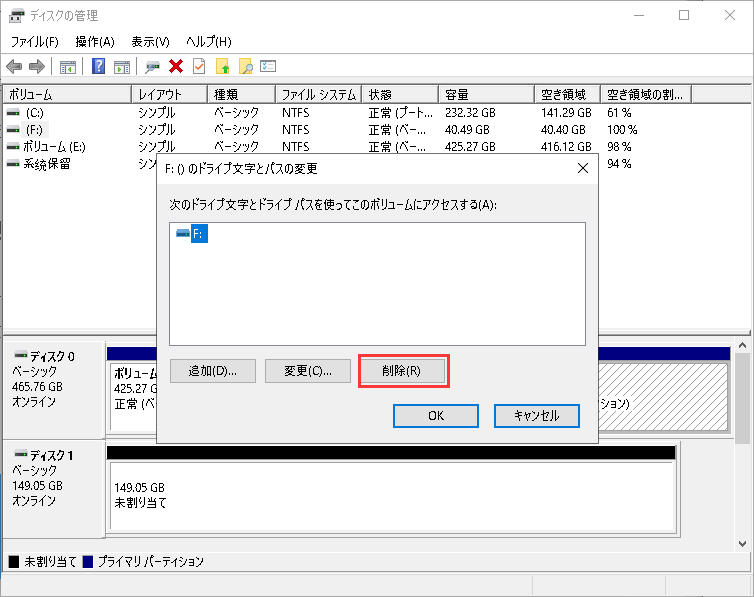The image size is (754, 597).
Task: Select the (C:) volume name
Action: click(34, 113)
